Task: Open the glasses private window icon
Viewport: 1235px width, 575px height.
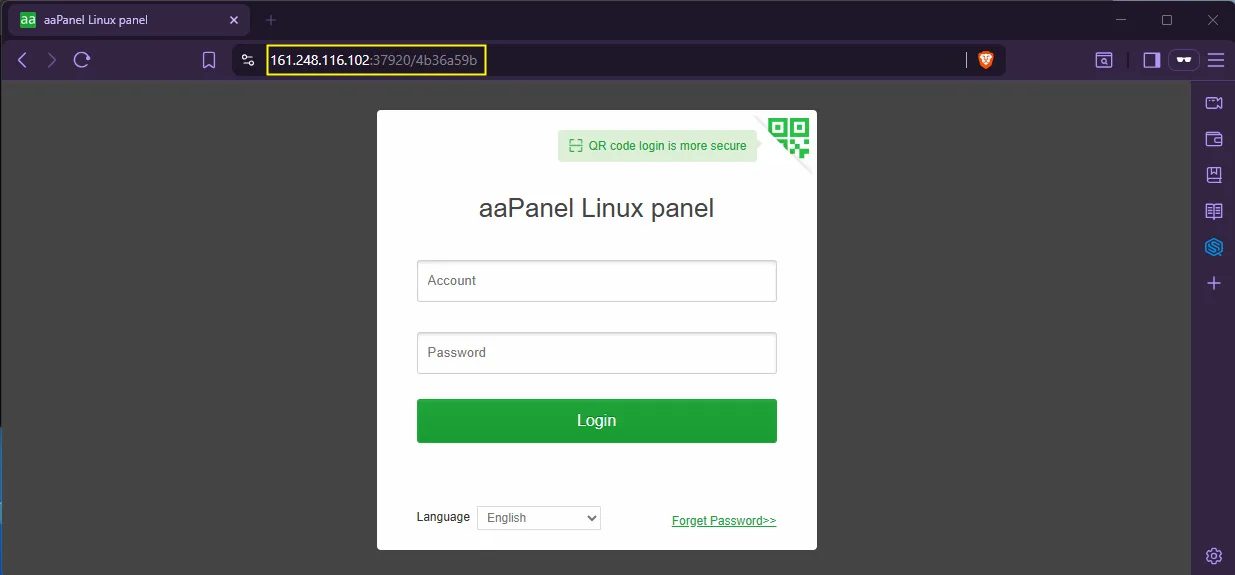Action: click(1184, 60)
